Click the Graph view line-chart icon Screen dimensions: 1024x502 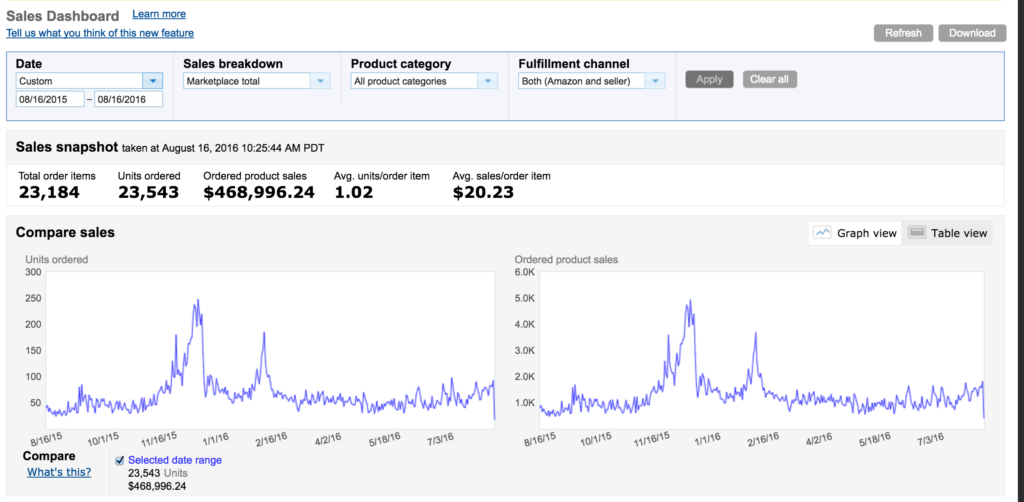[x=823, y=233]
